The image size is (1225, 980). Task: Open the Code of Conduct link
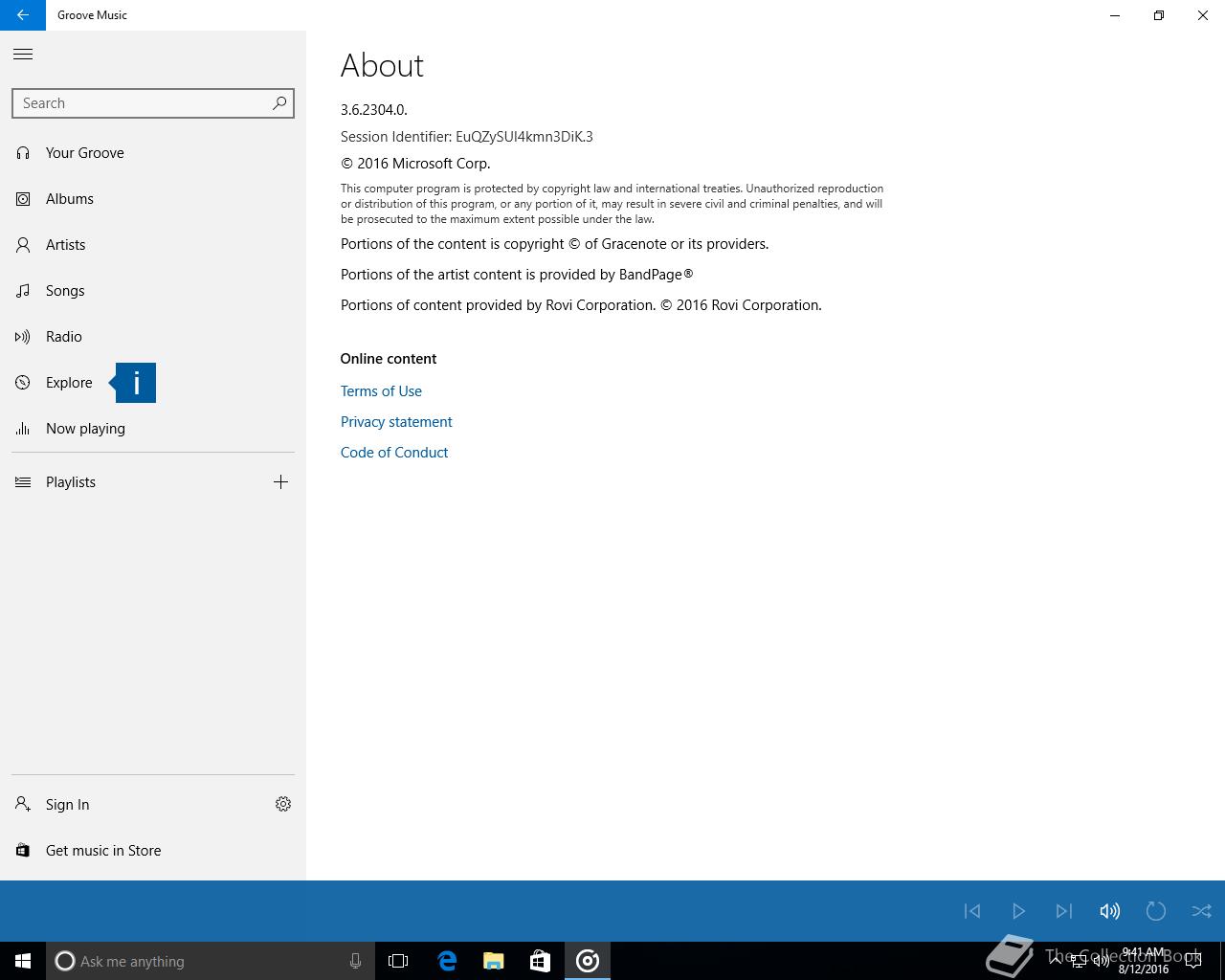pos(394,453)
